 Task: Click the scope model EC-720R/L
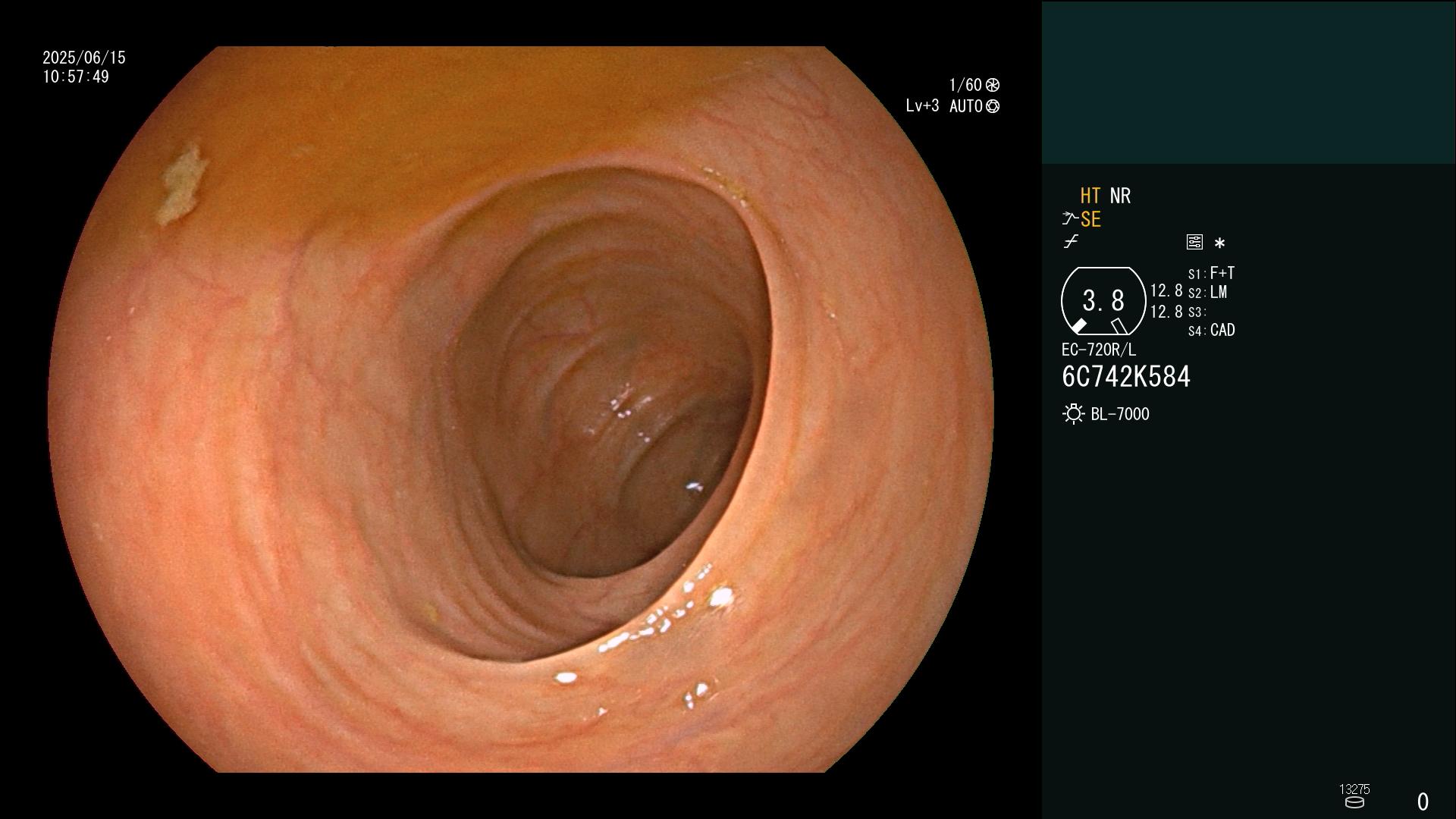click(1099, 350)
